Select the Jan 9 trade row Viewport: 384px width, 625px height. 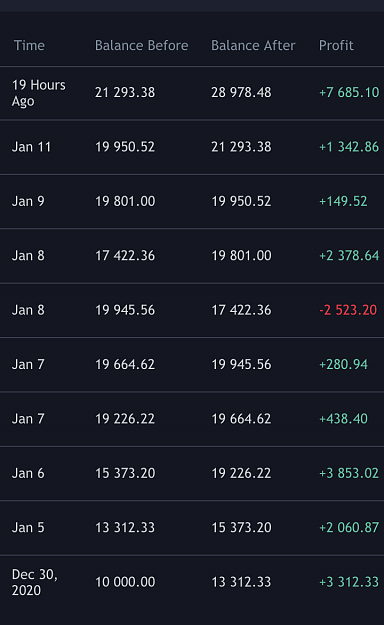(192, 201)
